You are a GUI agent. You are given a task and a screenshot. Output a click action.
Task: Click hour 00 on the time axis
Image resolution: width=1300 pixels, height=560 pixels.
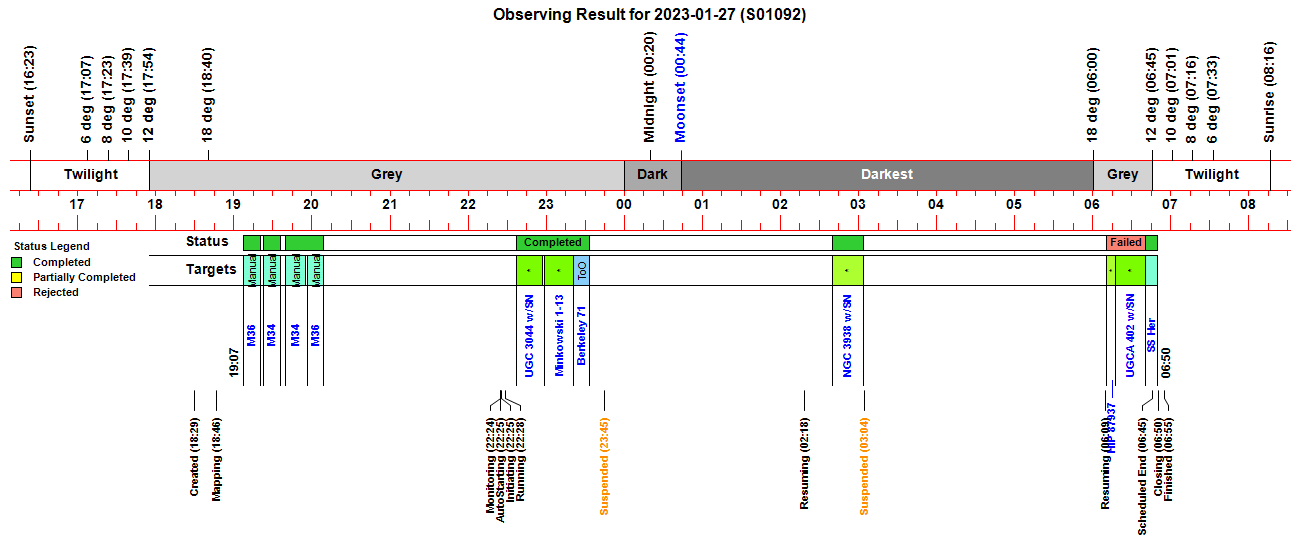(x=623, y=204)
